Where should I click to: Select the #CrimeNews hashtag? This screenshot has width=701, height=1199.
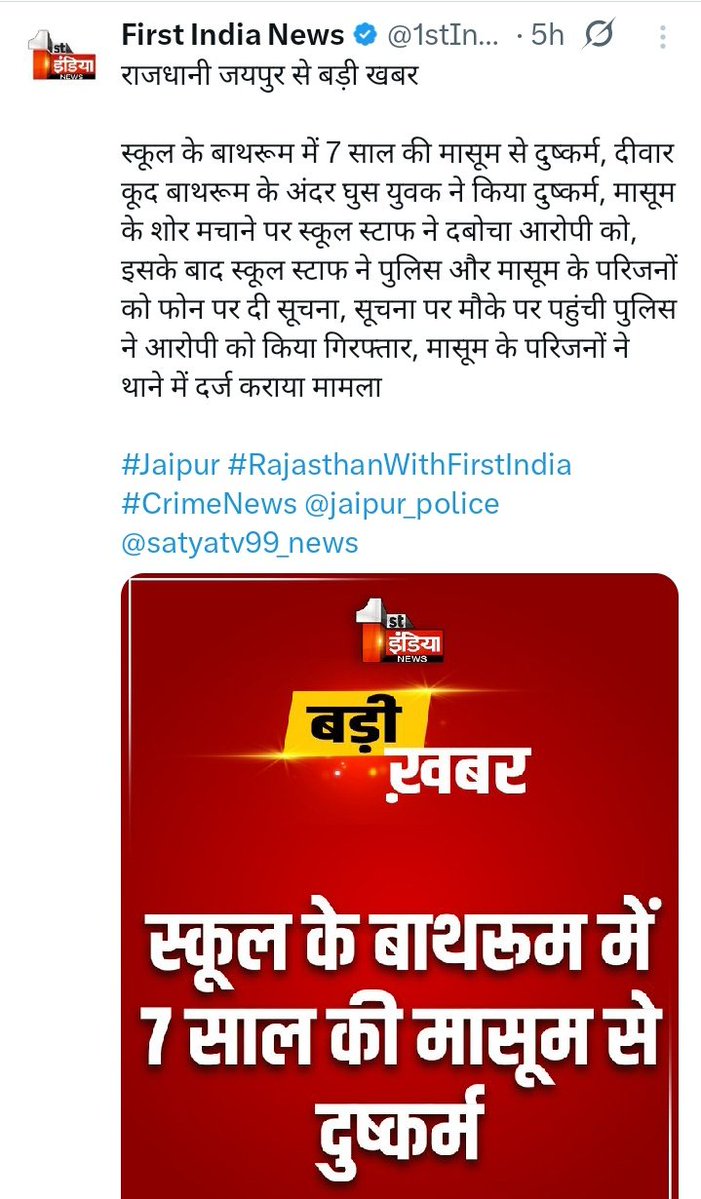point(209,504)
